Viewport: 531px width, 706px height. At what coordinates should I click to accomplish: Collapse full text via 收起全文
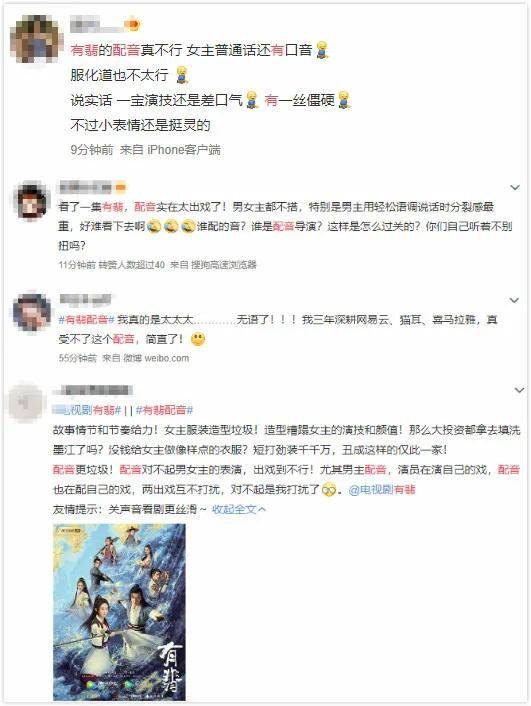point(239,509)
